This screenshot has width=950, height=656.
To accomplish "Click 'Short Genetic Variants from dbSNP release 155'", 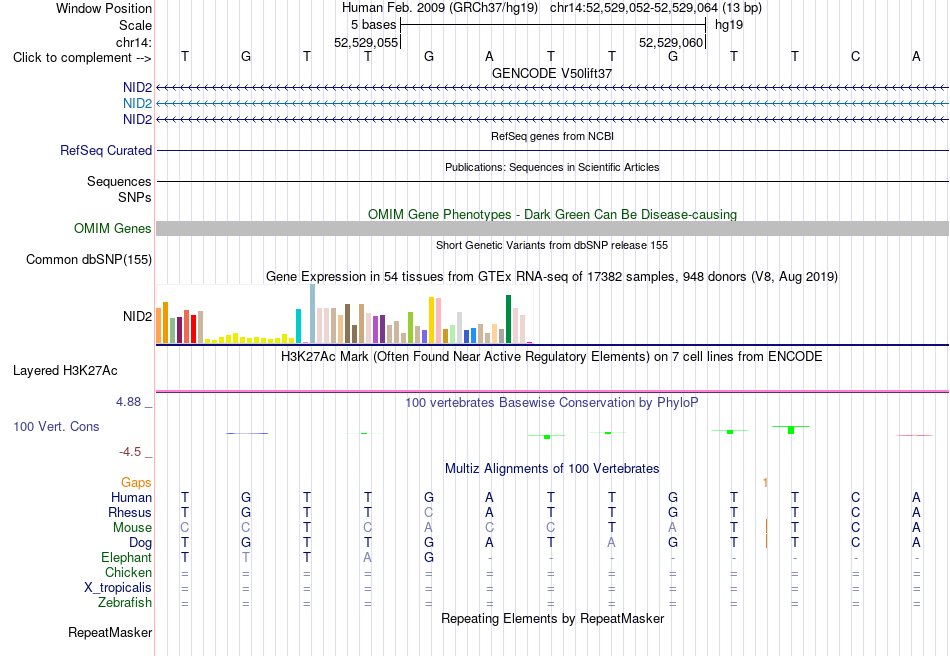I will click(552, 245).
